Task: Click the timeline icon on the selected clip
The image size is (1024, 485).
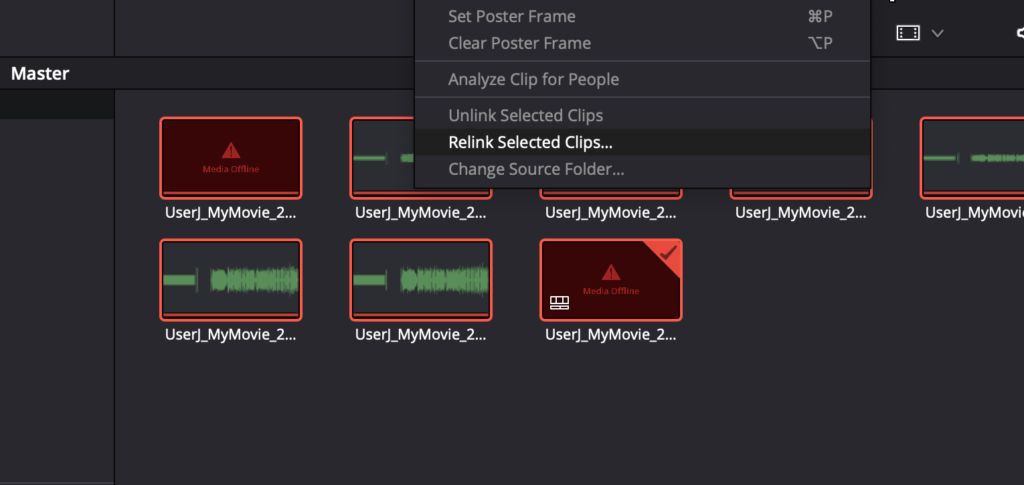Action: 560,302
